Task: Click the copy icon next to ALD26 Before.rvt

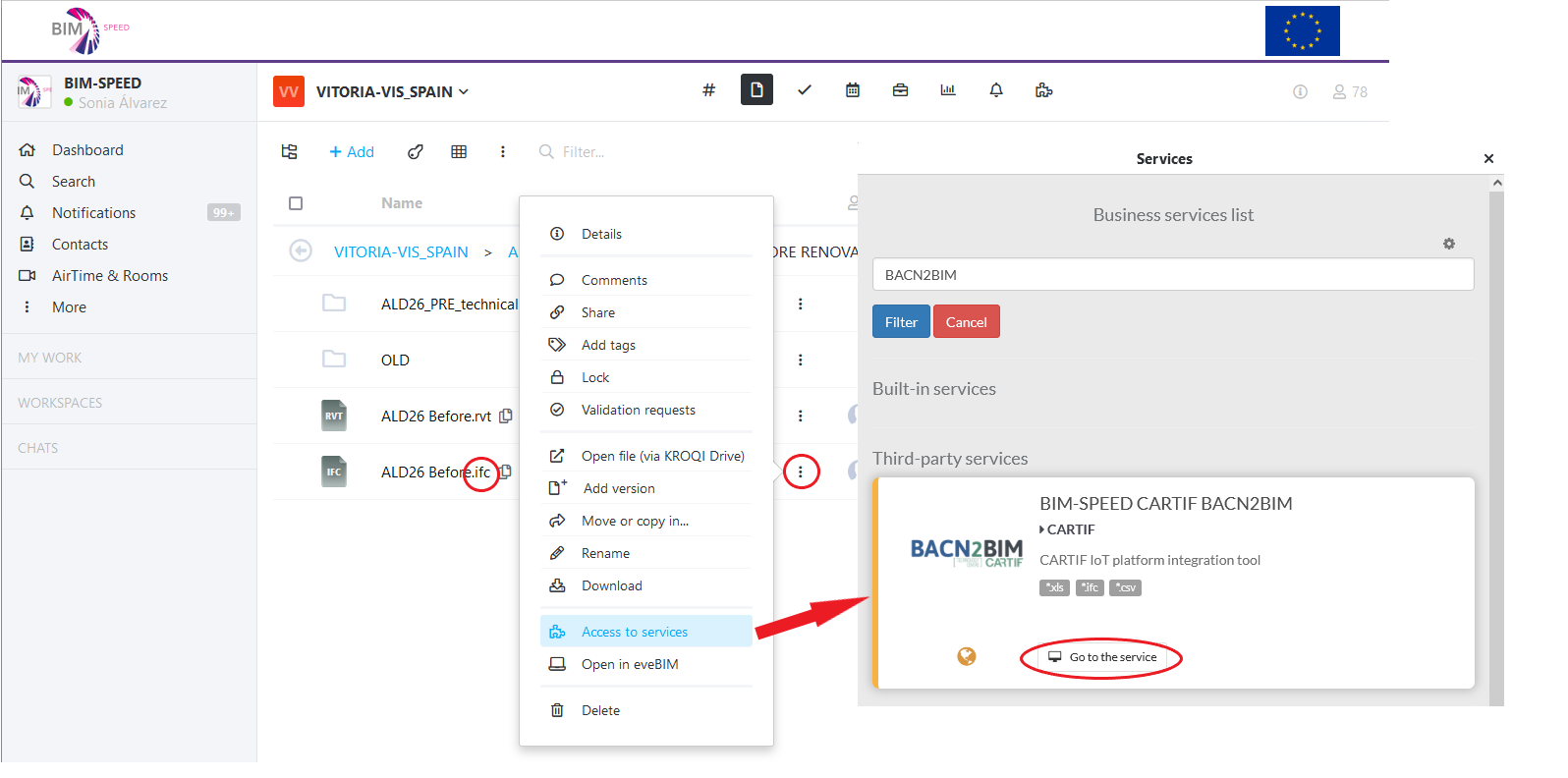Action: pyautogui.click(x=506, y=416)
